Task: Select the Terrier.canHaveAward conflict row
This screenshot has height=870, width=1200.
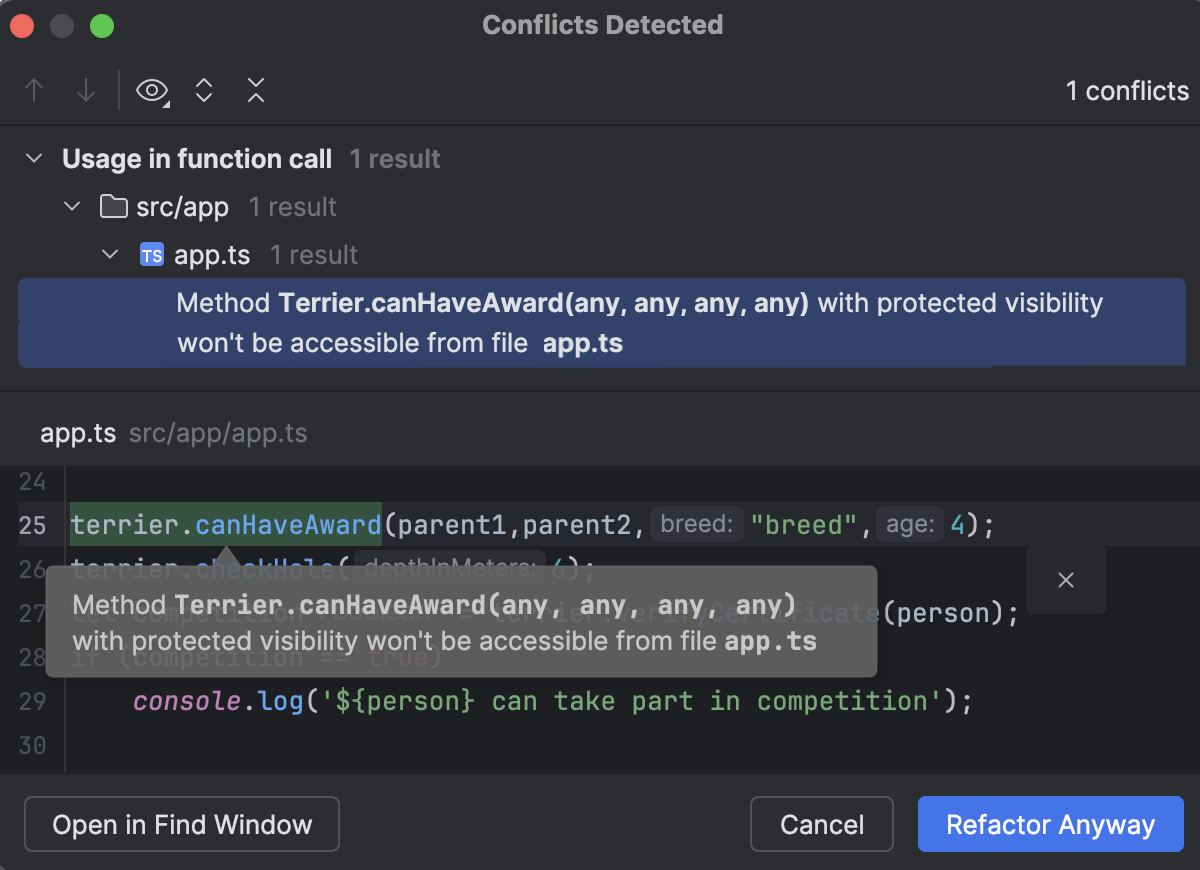Action: click(x=602, y=323)
